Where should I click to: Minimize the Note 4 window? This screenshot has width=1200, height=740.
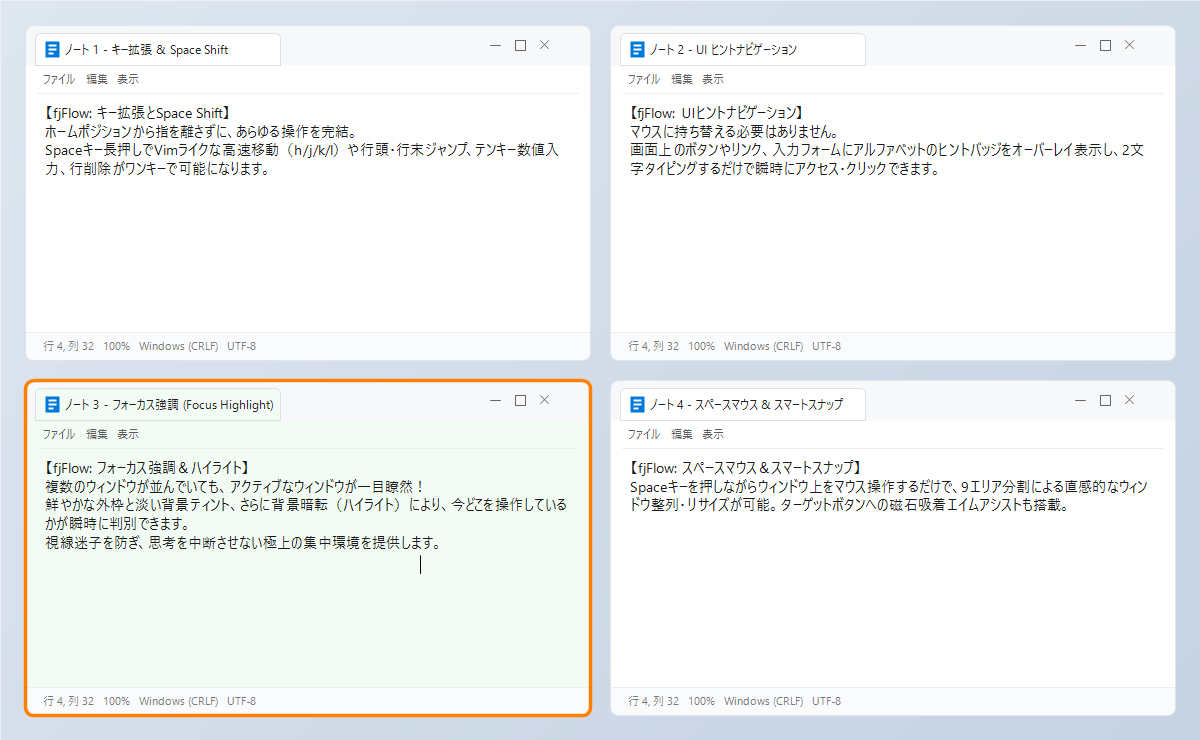(1080, 400)
